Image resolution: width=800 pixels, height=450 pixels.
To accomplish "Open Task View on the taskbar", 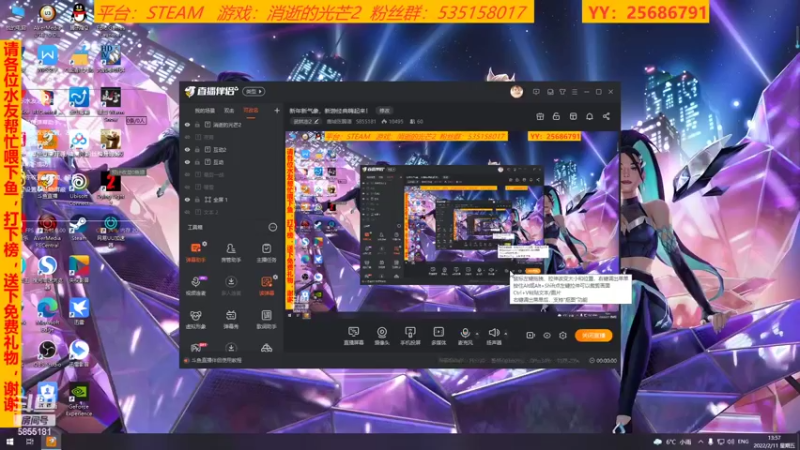I will [30, 442].
